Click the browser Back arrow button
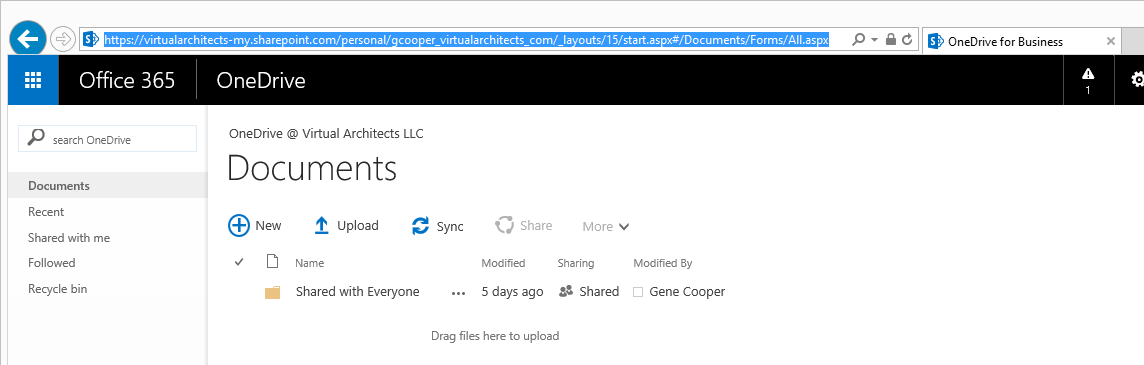This screenshot has width=1144, height=365. [28, 39]
